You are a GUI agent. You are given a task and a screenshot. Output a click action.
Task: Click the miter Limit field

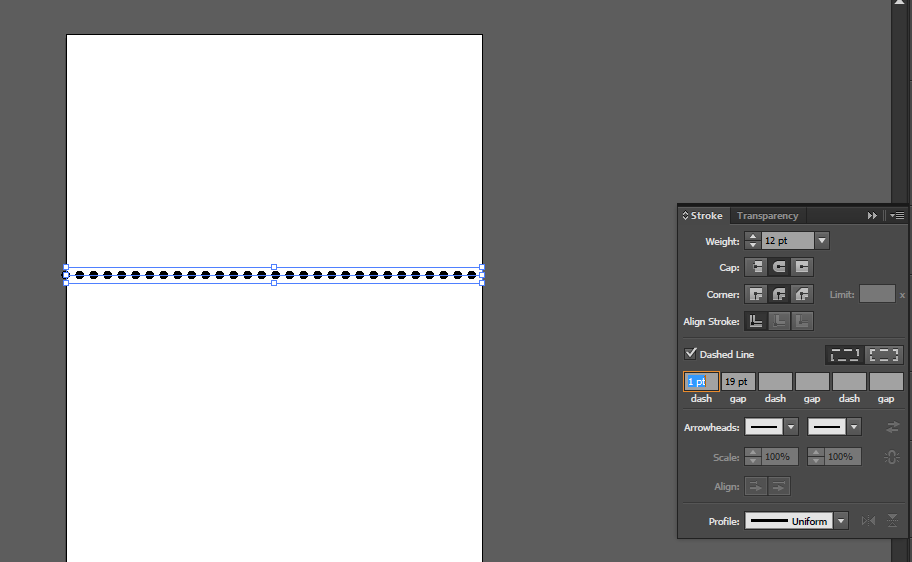point(877,294)
